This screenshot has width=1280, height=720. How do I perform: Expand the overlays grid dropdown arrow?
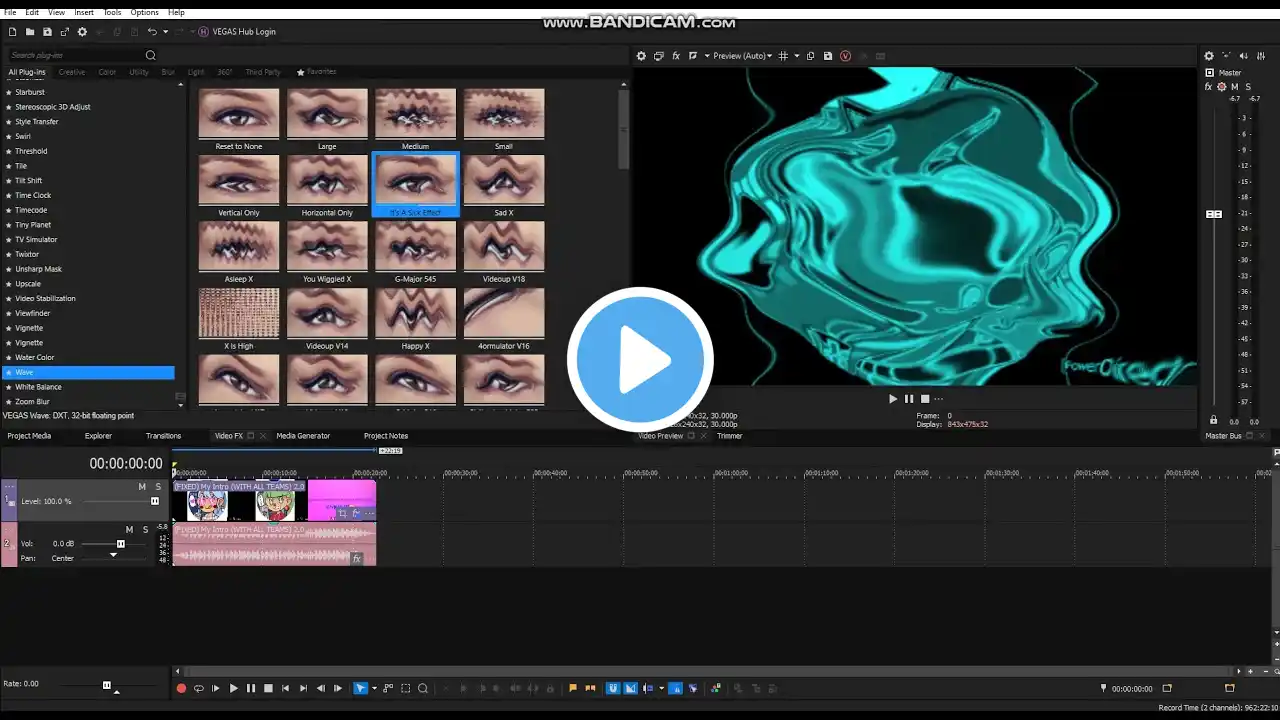pyautogui.click(x=797, y=56)
